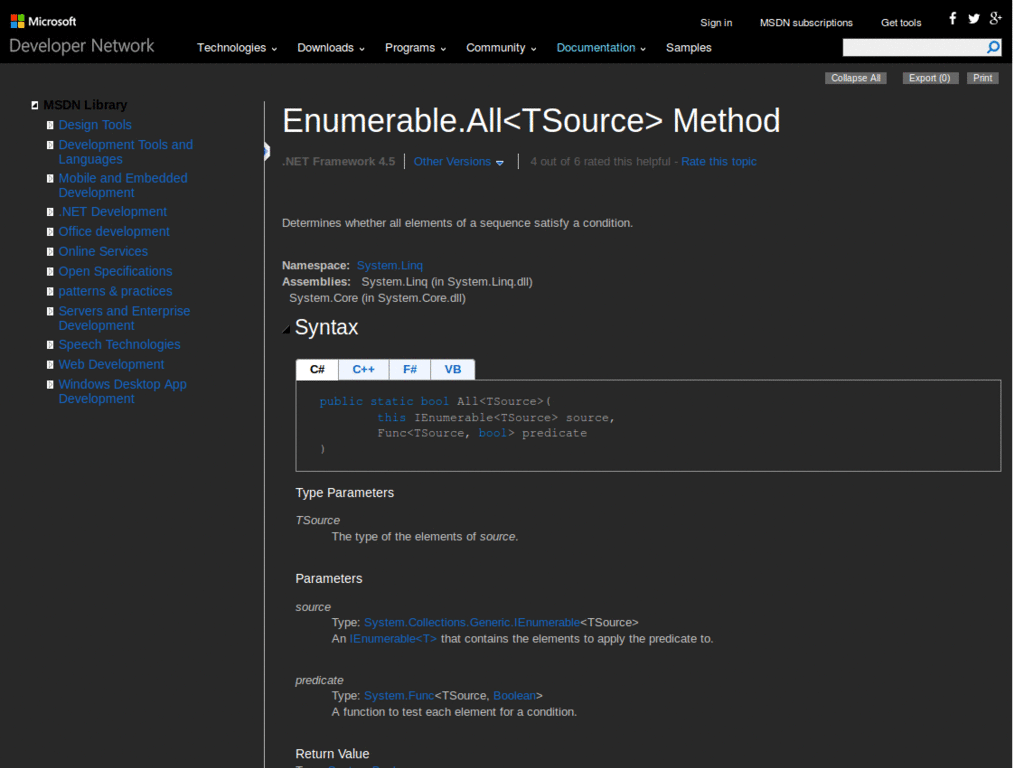Click the Google+ icon
Screen dimensions: 1024x768
click(995, 18)
